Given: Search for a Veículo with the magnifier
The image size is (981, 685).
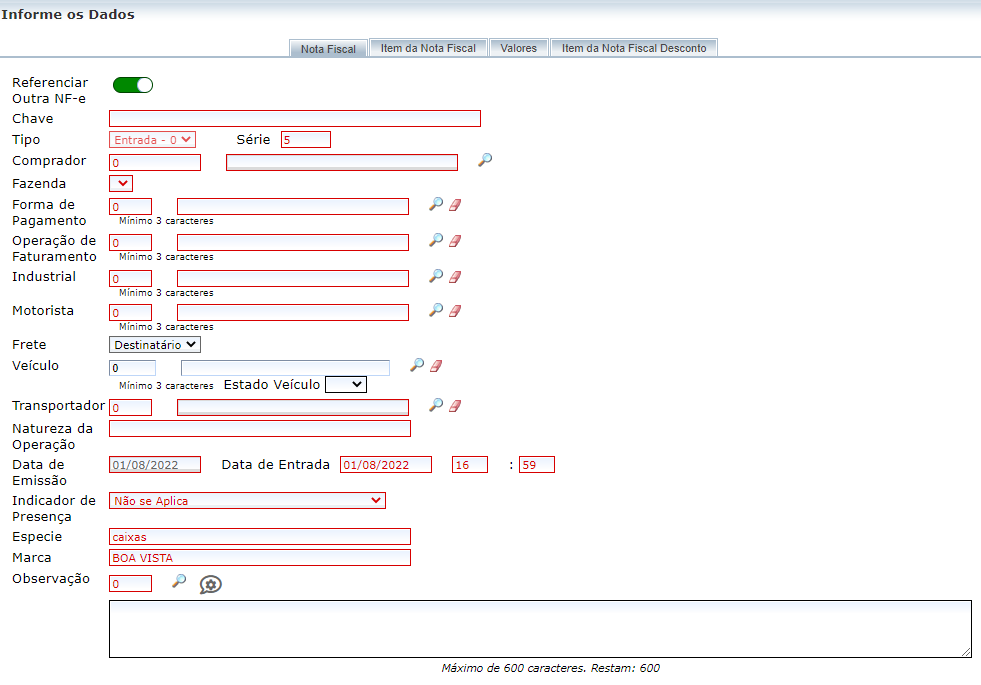Looking at the screenshot, I should (416, 365).
